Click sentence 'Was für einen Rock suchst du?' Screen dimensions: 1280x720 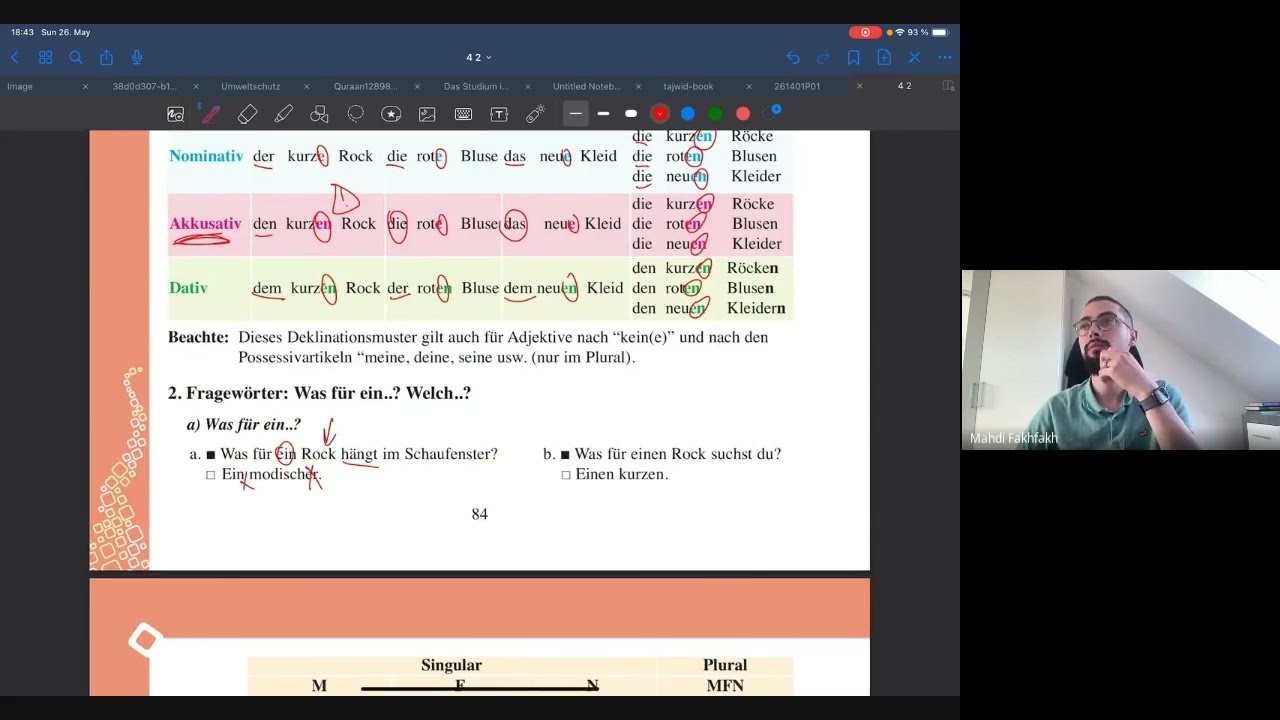click(678, 454)
